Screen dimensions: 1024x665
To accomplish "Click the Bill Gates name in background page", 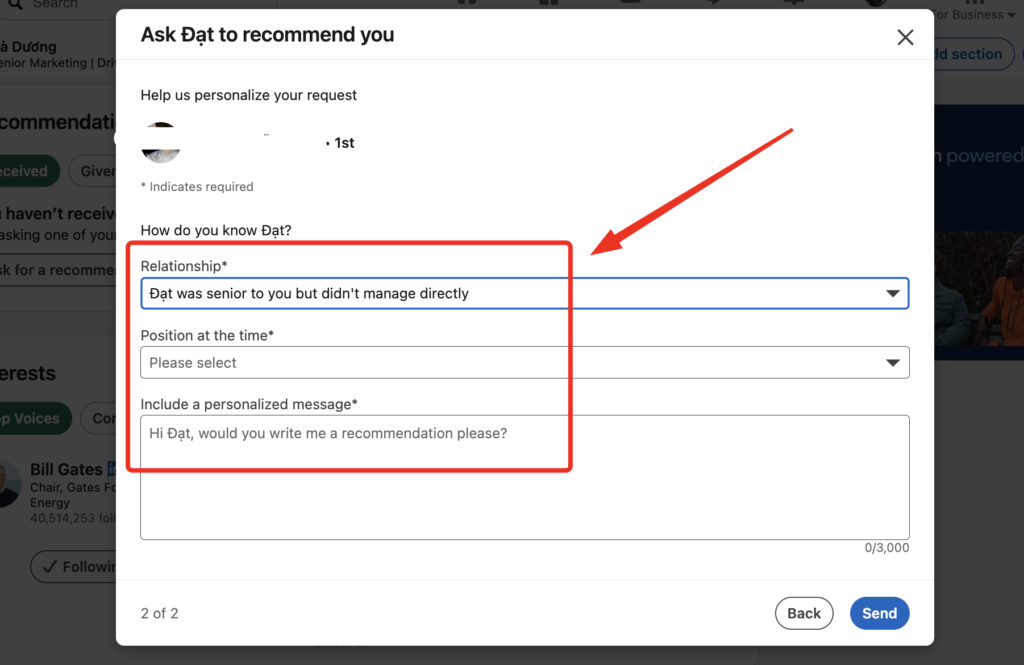I will tap(66, 469).
